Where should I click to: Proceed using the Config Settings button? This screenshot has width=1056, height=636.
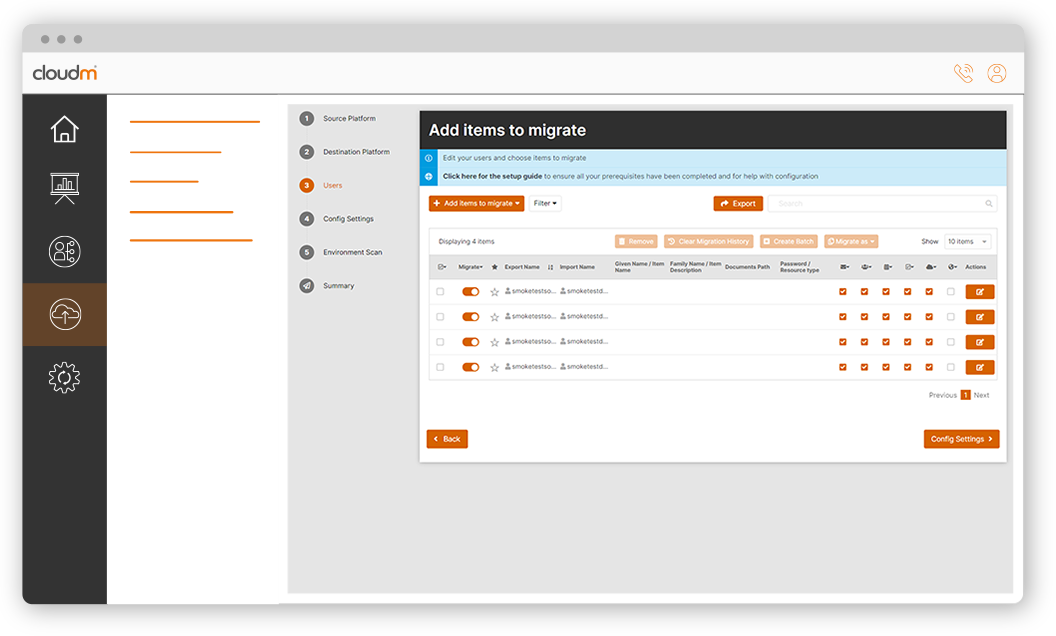click(961, 438)
